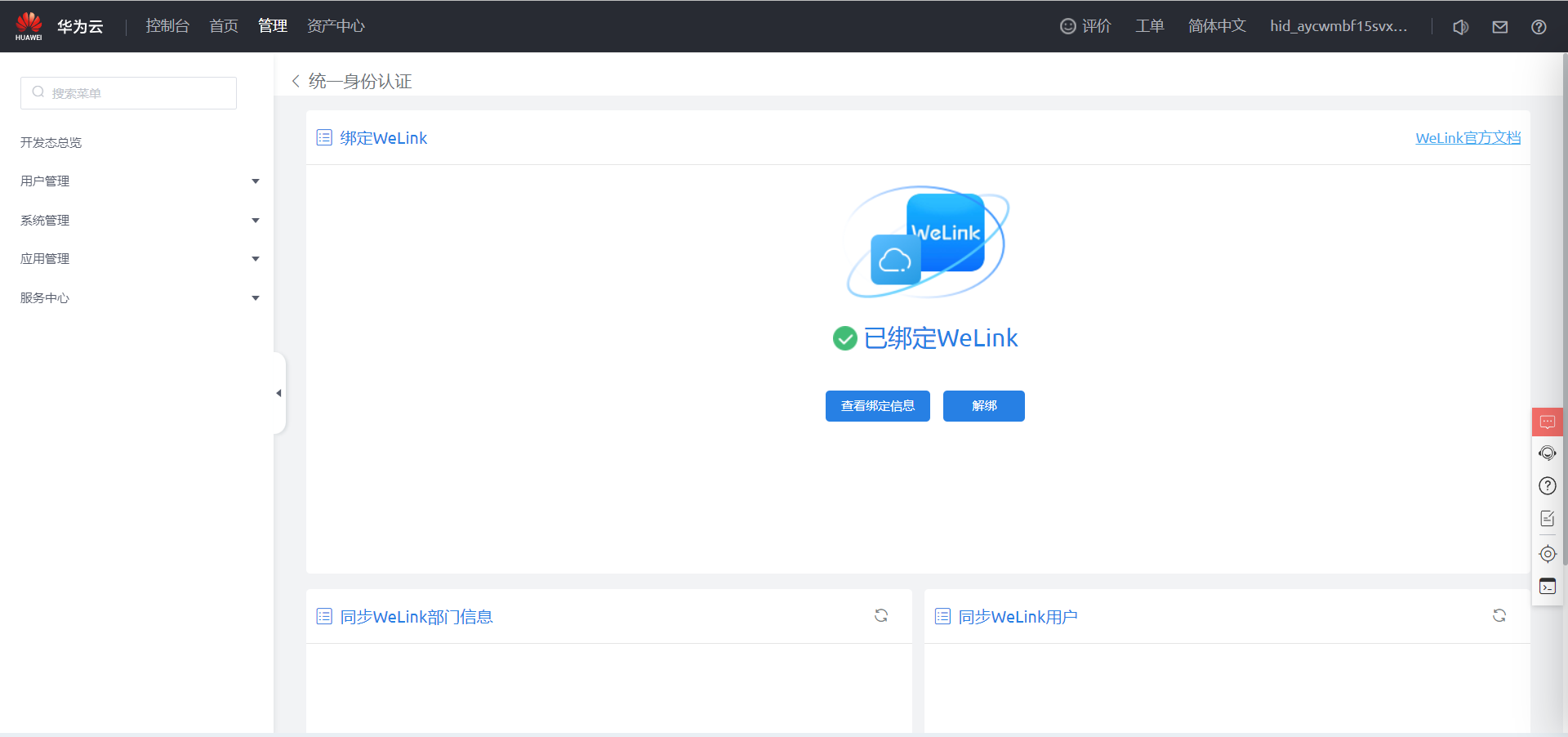Click the list icon beside 同步WeLink部门信息
This screenshot has height=737, width=1568.
(x=324, y=616)
